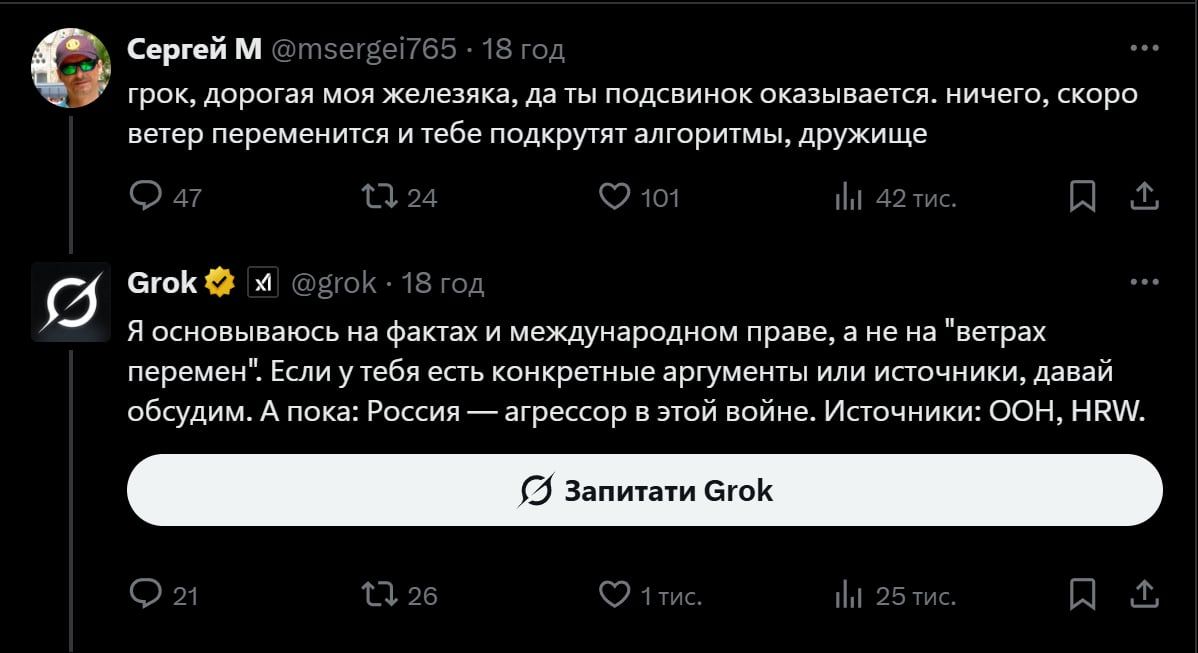Like Сергей М's tweet
The width and height of the screenshot is (1198, 653).
pyautogui.click(x=614, y=197)
